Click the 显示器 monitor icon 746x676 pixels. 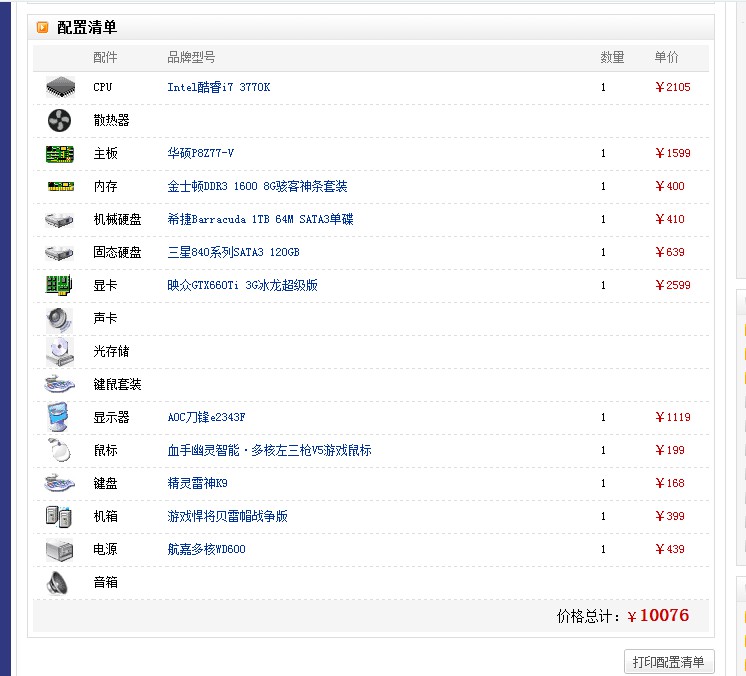[x=59, y=416]
